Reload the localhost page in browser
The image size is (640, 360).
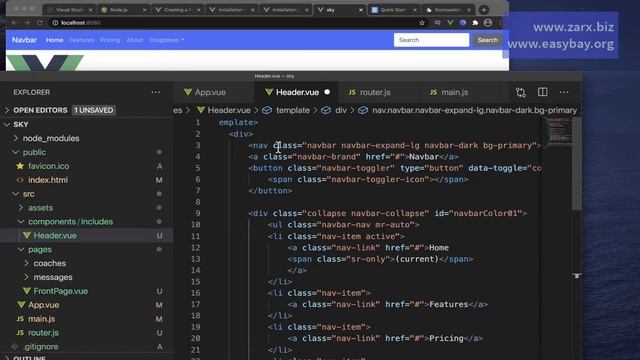point(40,23)
